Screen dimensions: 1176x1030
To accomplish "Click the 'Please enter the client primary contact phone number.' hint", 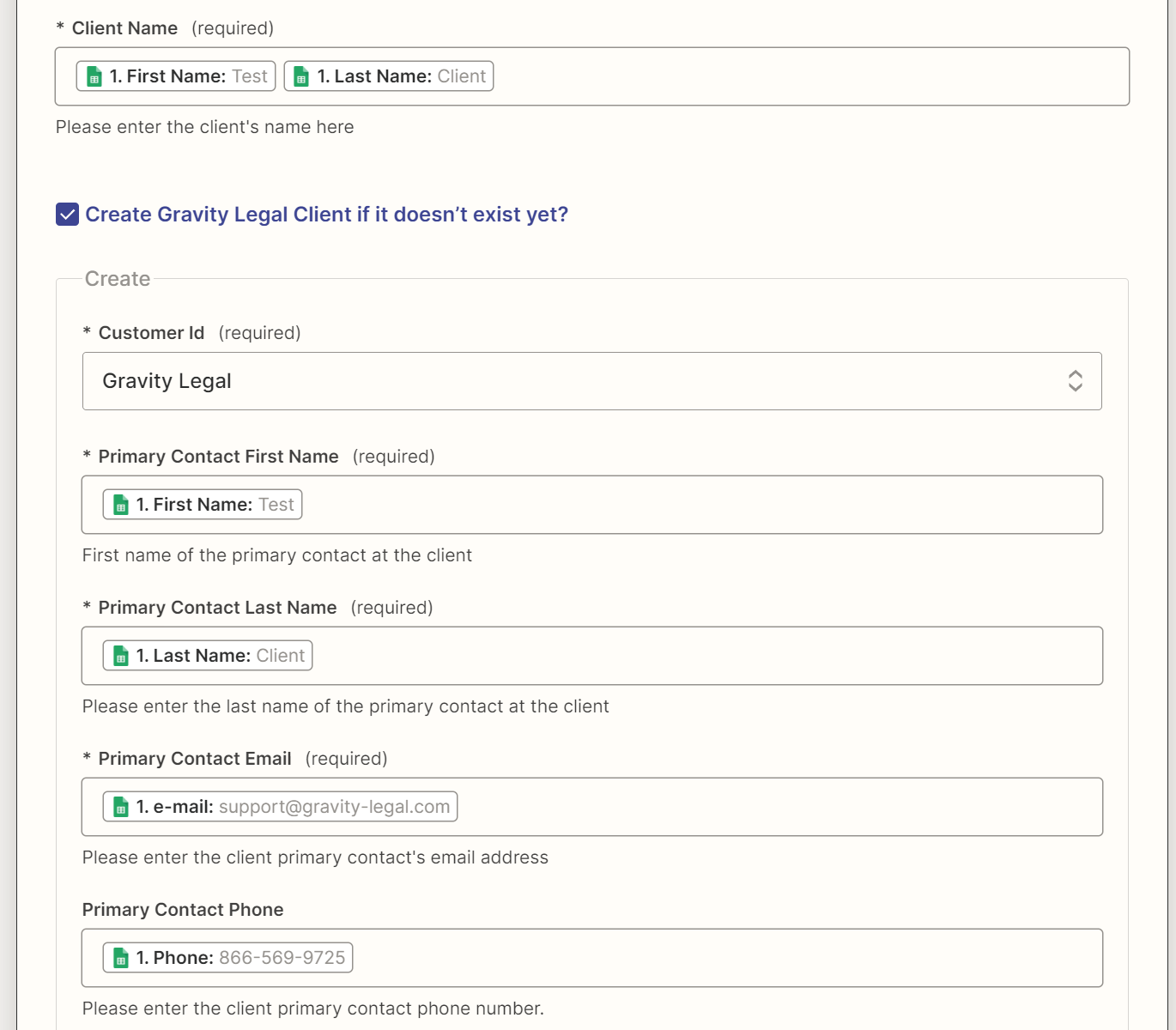I will pyautogui.click(x=313, y=1009).
